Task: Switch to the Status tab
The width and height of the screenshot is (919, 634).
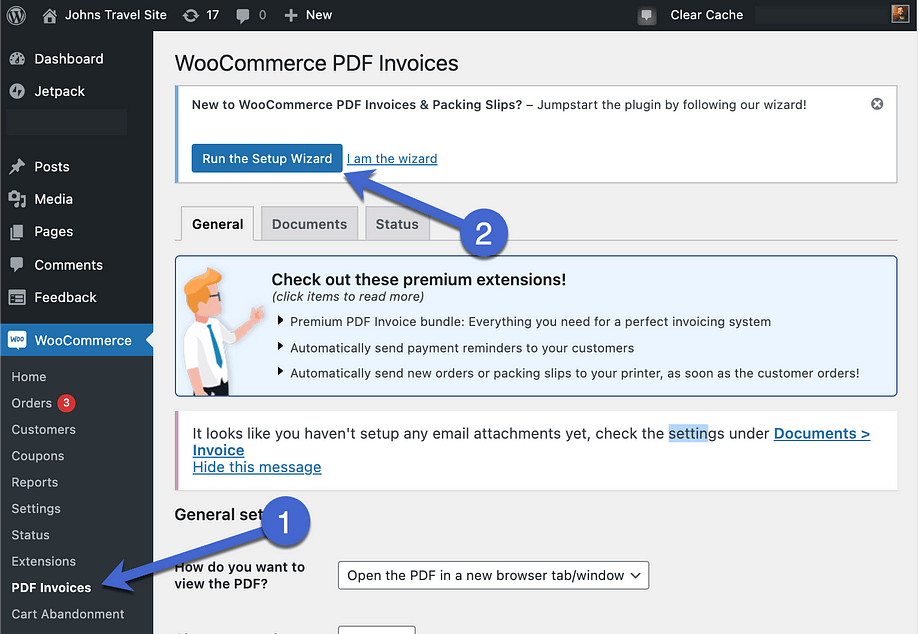Action: tap(397, 224)
